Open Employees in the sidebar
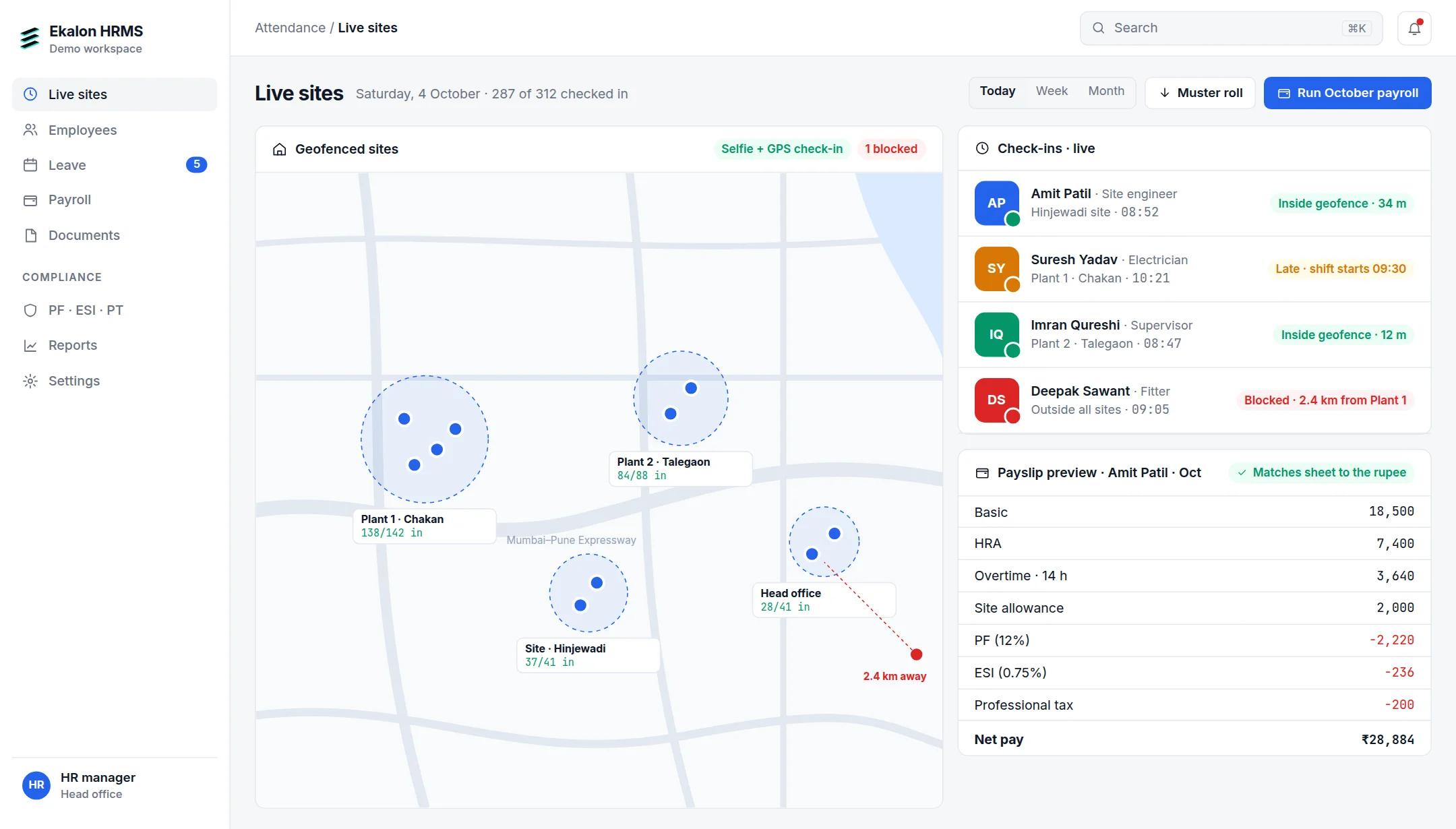 [x=115, y=130]
